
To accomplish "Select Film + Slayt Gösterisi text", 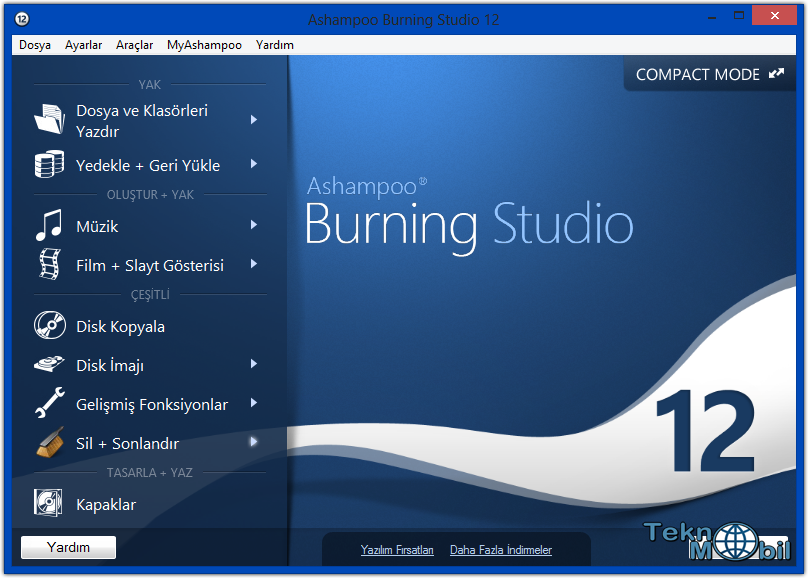I will [x=150, y=266].
